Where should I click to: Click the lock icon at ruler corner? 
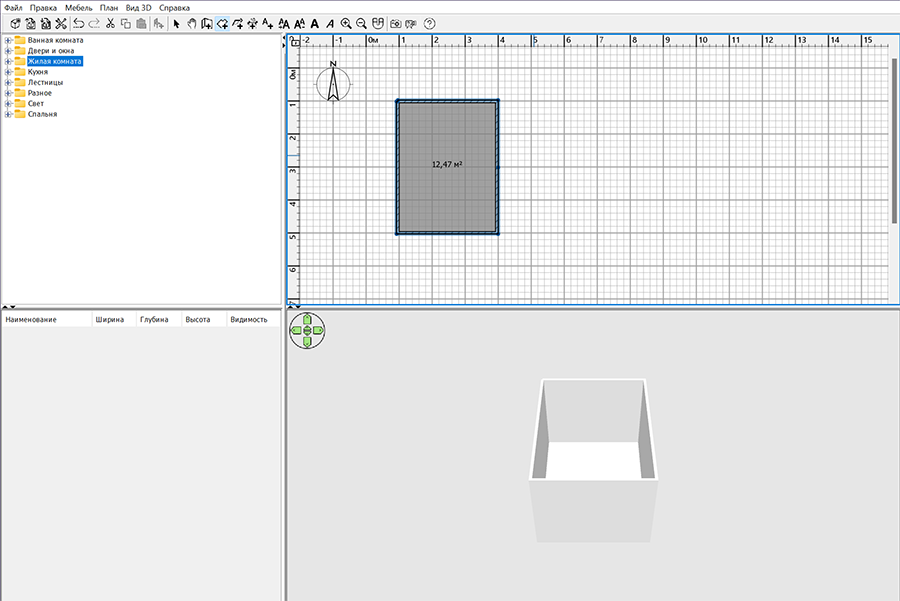tap(294, 41)
